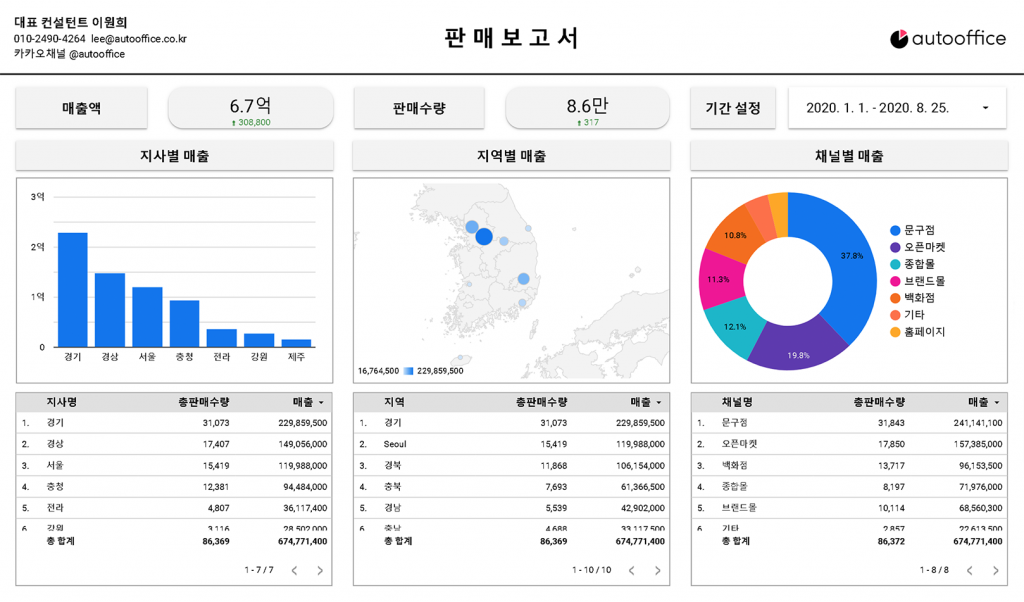This screenshot has width=1024, height=602.
Task: Click the value 106,154,000
Action: 640,466
